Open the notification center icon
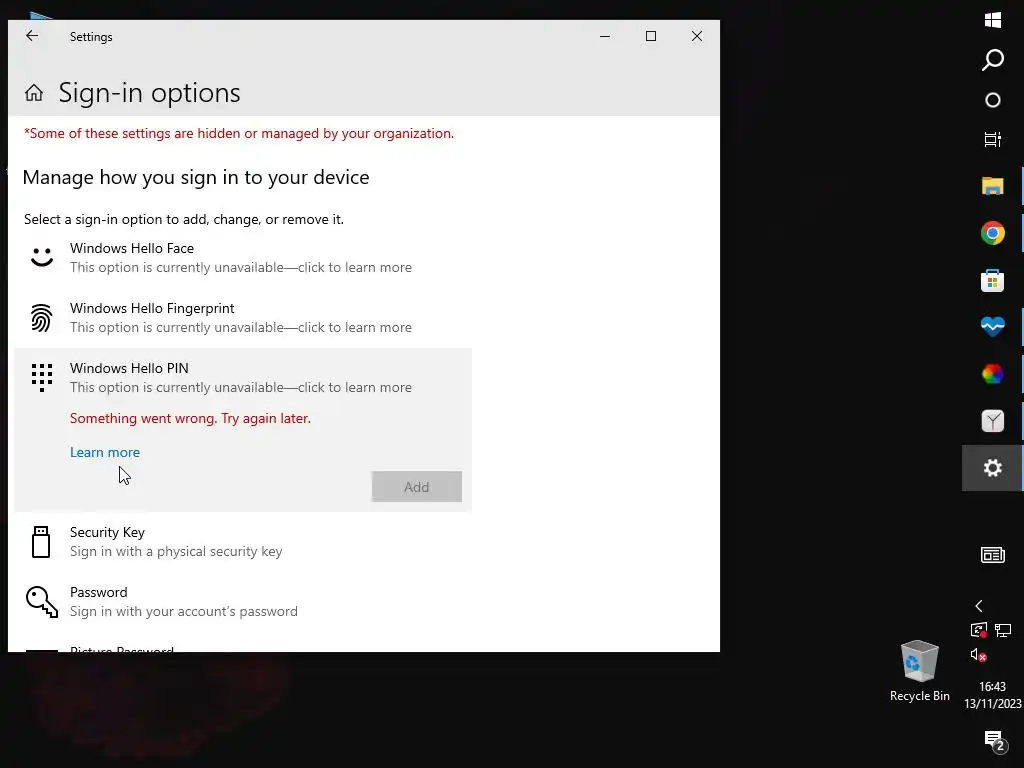Viewport: 1024px width, 768px height. point(994,741)
